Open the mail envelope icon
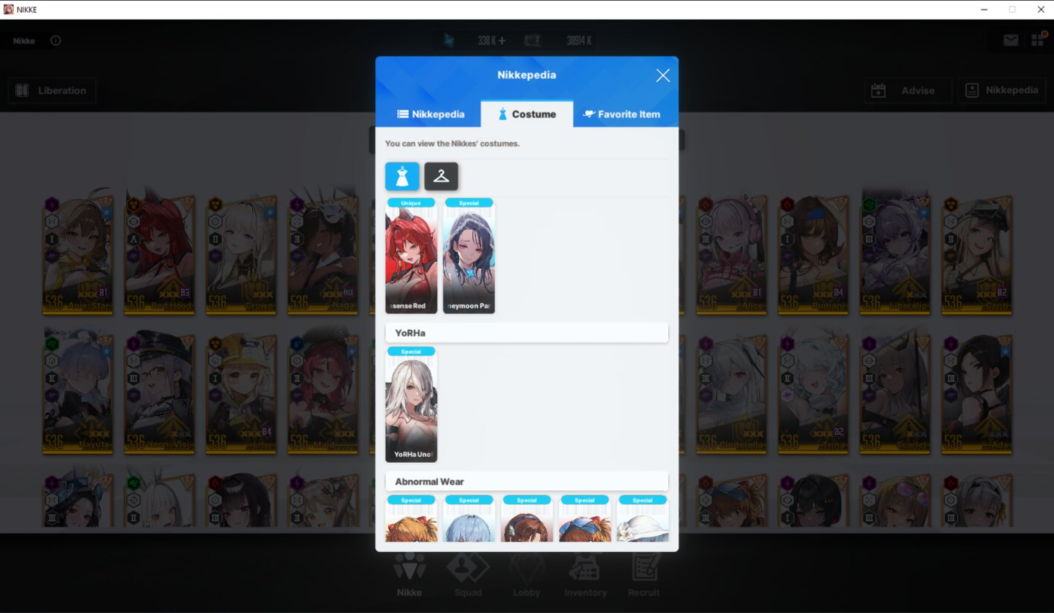The height and width of the screenshot is (613, 1054). point(1010,40)
